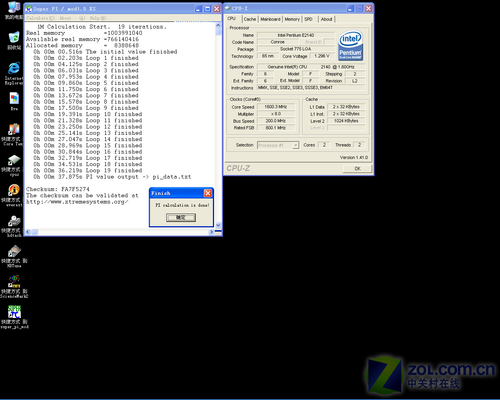The width and height of the screenshot is (500, 400).
Task: Open the Help menu in Super PI
Action: click(x=98, y=18)
